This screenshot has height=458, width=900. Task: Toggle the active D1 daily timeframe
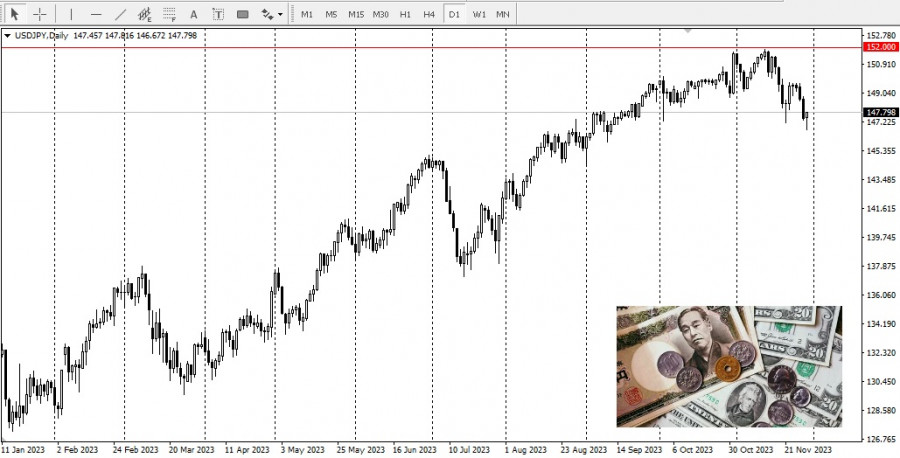pyautogui.click(x=454, y=14)
